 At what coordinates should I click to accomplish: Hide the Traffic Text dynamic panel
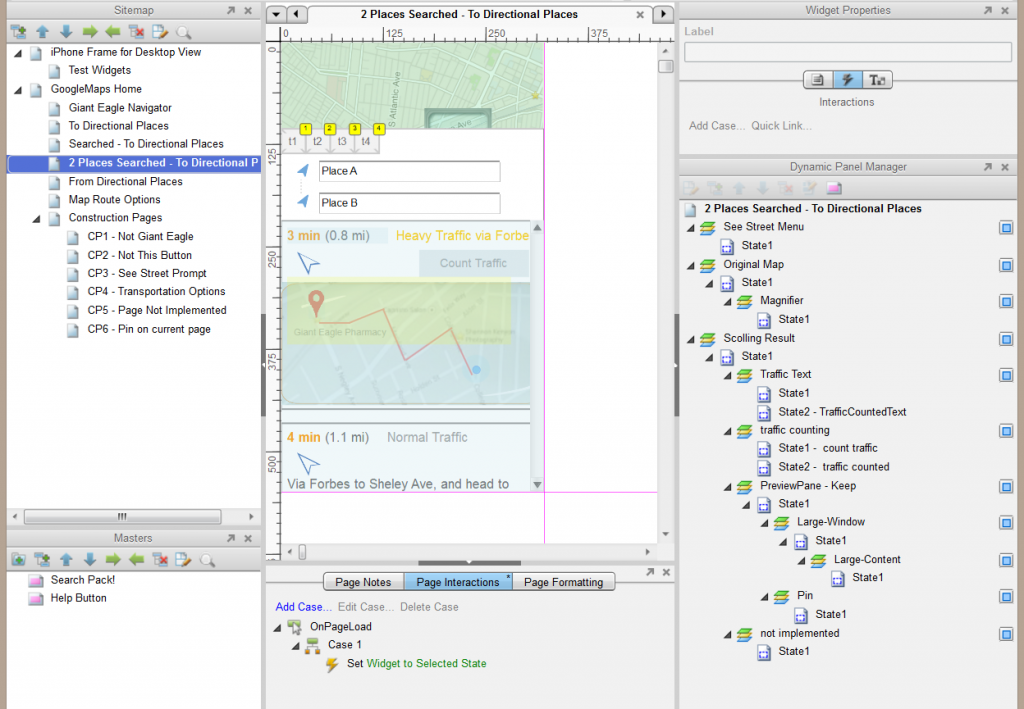[x=1006, y=375]
